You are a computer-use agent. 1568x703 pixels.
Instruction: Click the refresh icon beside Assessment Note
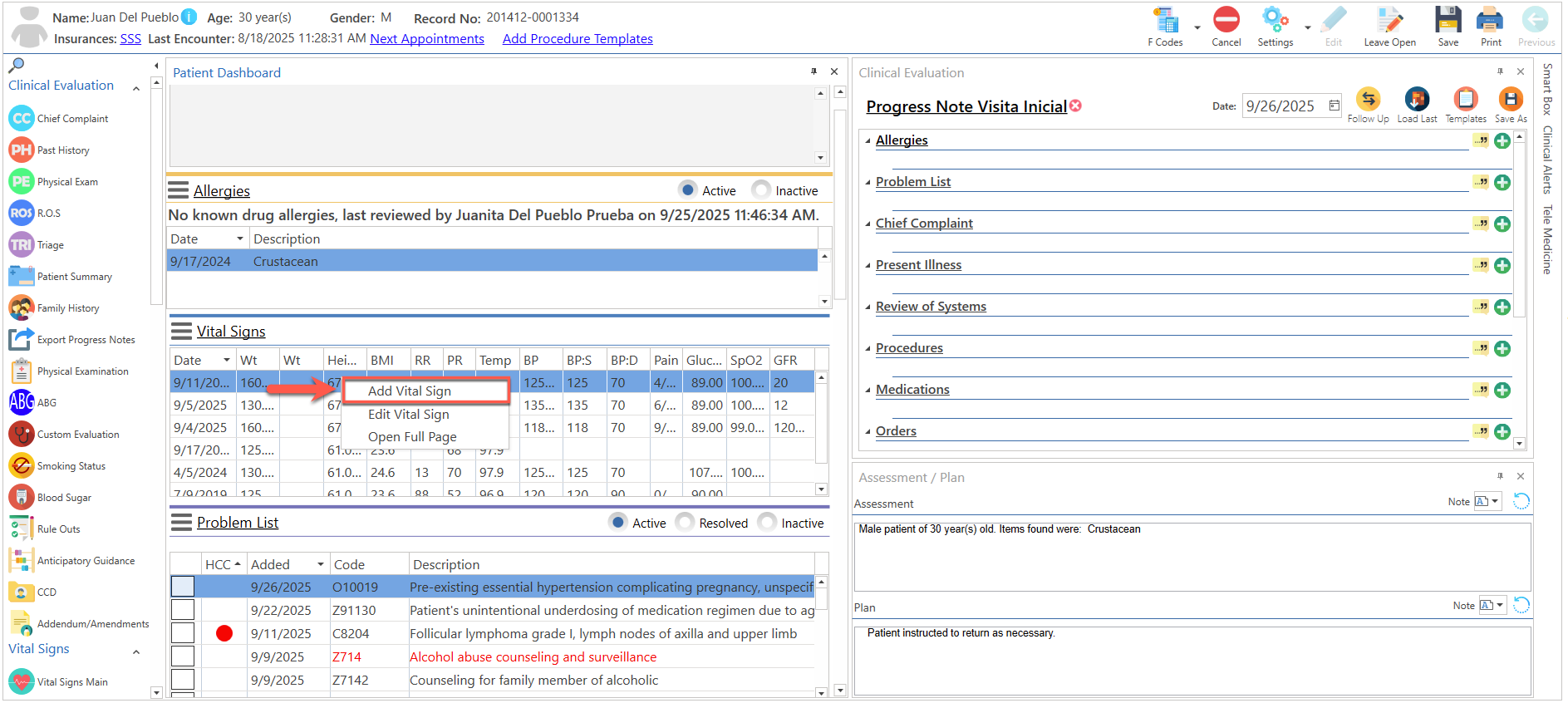click(x=1521, y=501)
